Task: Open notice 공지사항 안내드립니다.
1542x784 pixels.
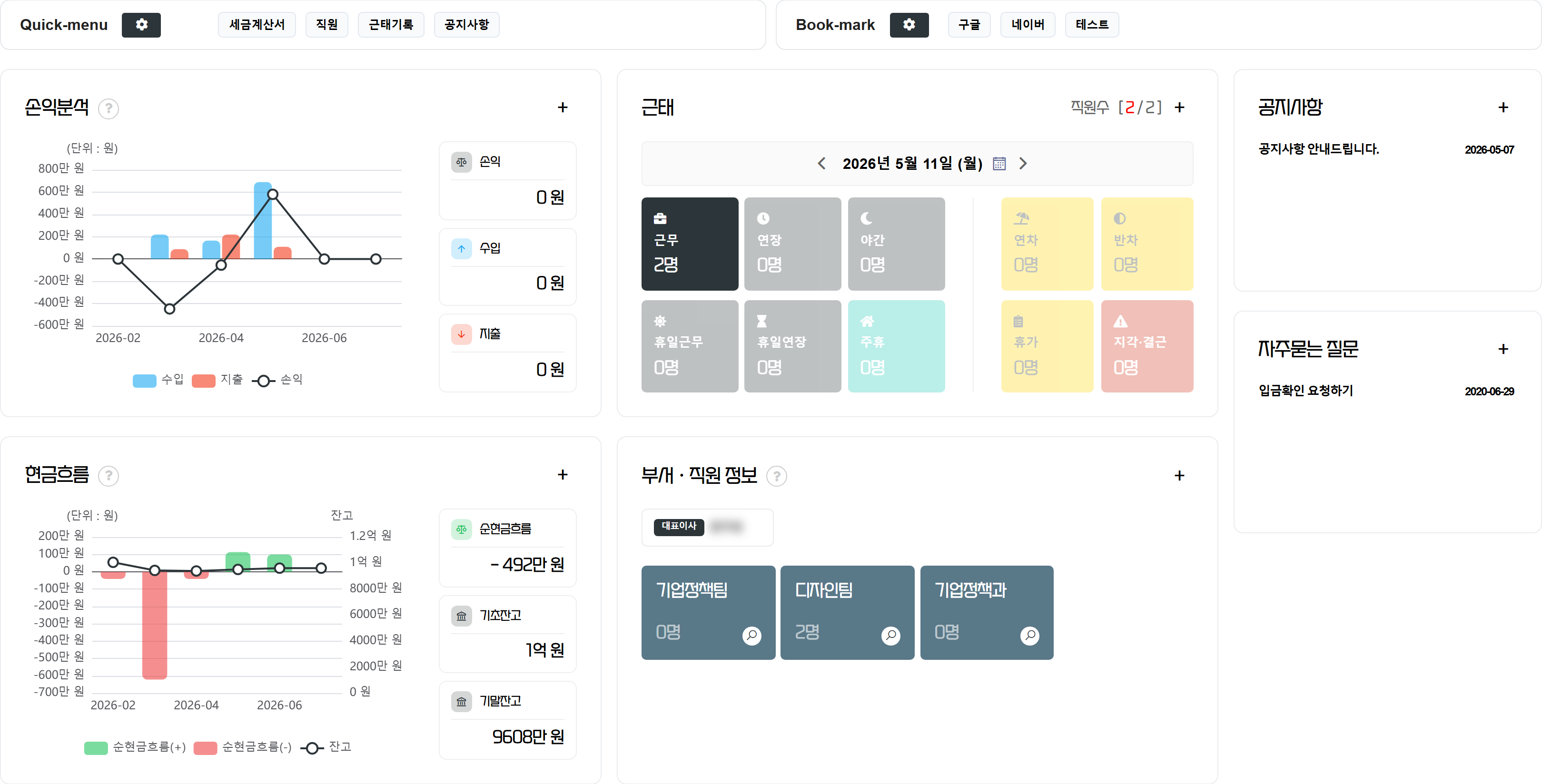Action: (1319, 149)
